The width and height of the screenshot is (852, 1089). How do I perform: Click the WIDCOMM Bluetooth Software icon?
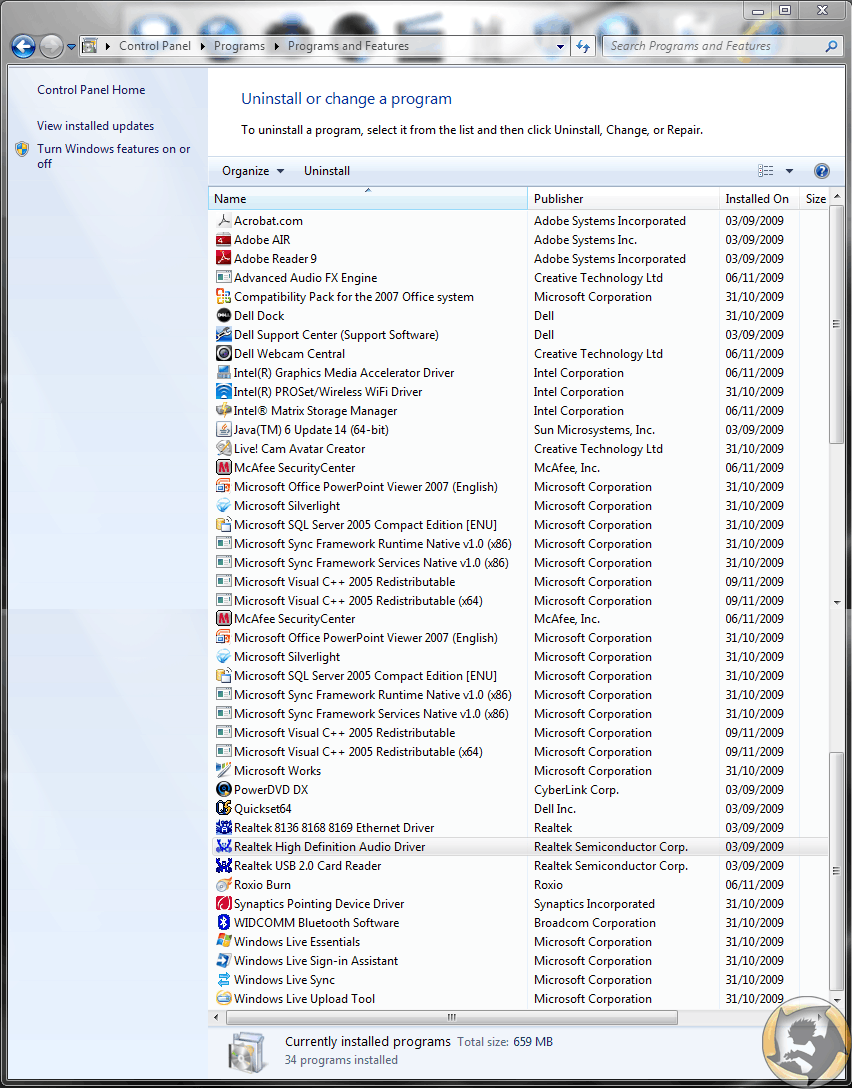[224, 923]
